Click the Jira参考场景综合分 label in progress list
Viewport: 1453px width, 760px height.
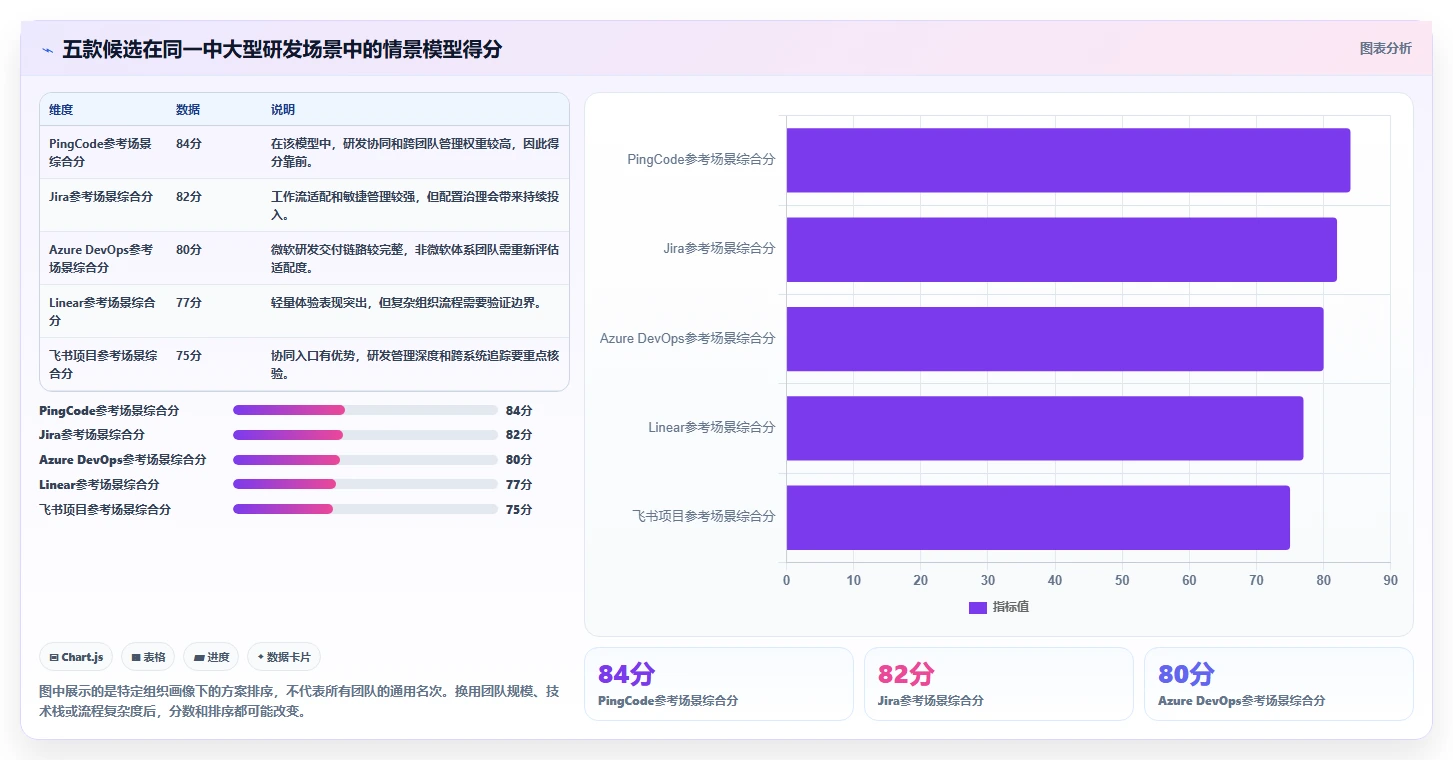(x=92, y=435)
